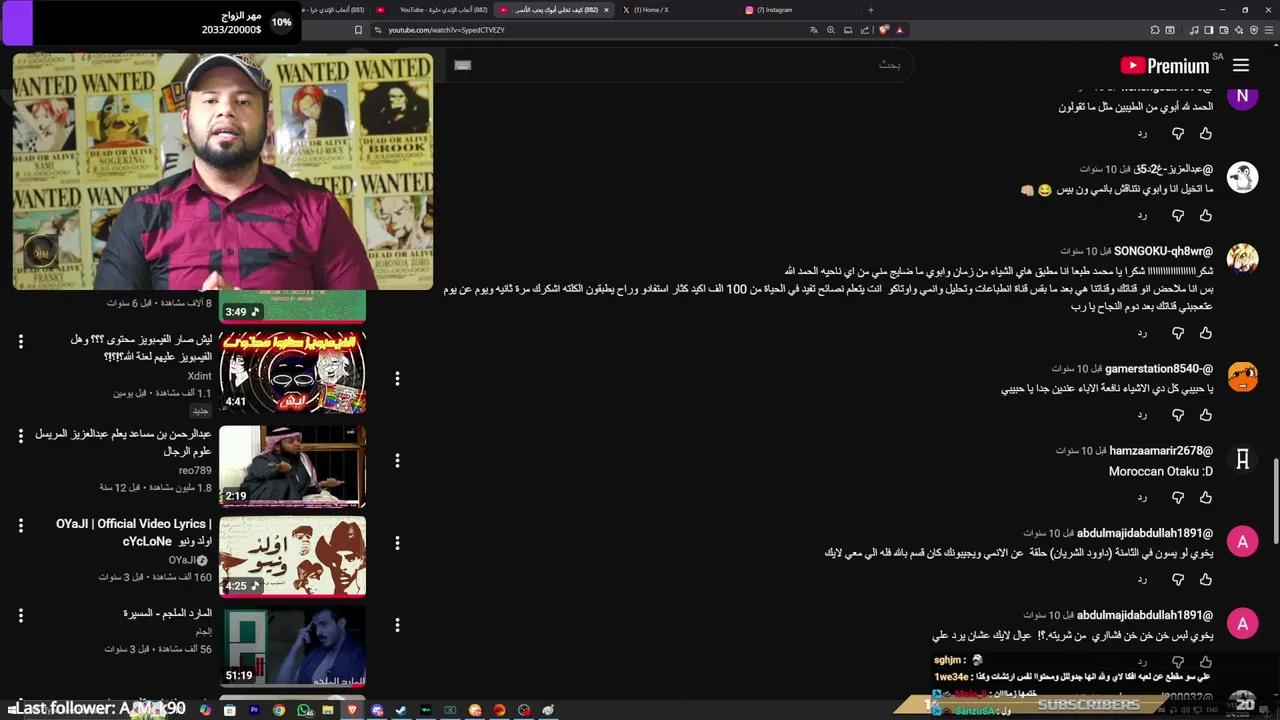The height and width of the screenshot is (720, 1280).
Task: Select the active كيف تخلي أبوك يحب الأنمي tab
Action: coord(552,10)
